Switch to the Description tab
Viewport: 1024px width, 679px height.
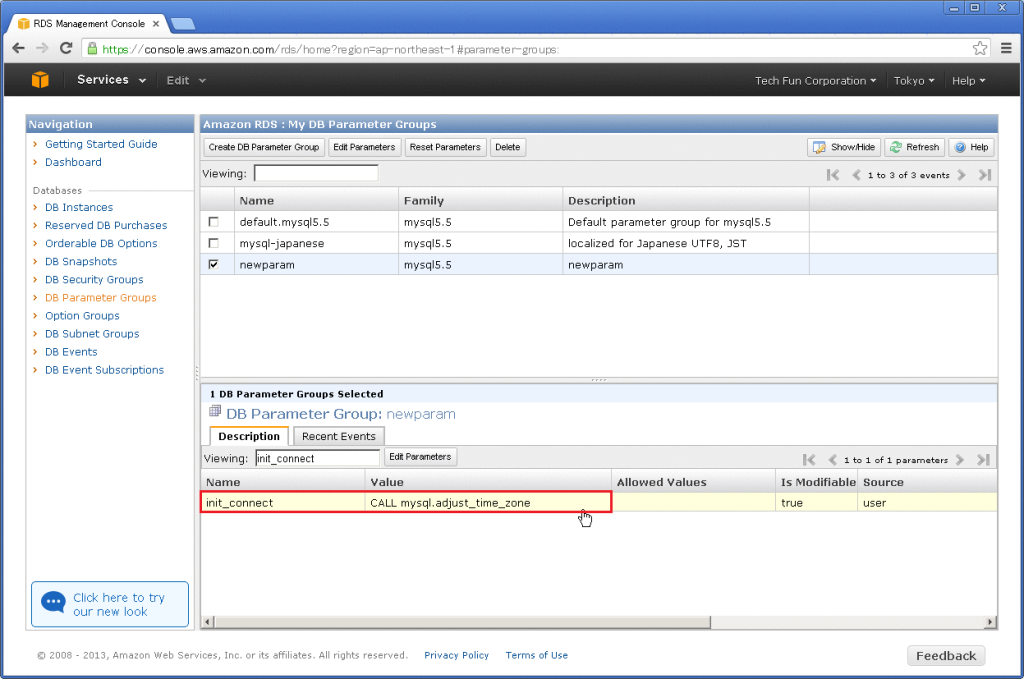[249, 436]
